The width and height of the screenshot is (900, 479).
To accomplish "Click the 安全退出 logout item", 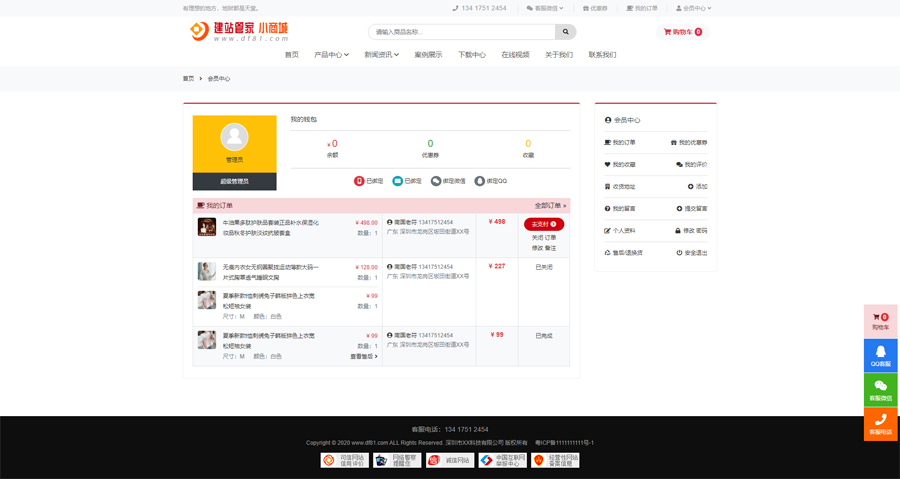I will coord(691,253).
